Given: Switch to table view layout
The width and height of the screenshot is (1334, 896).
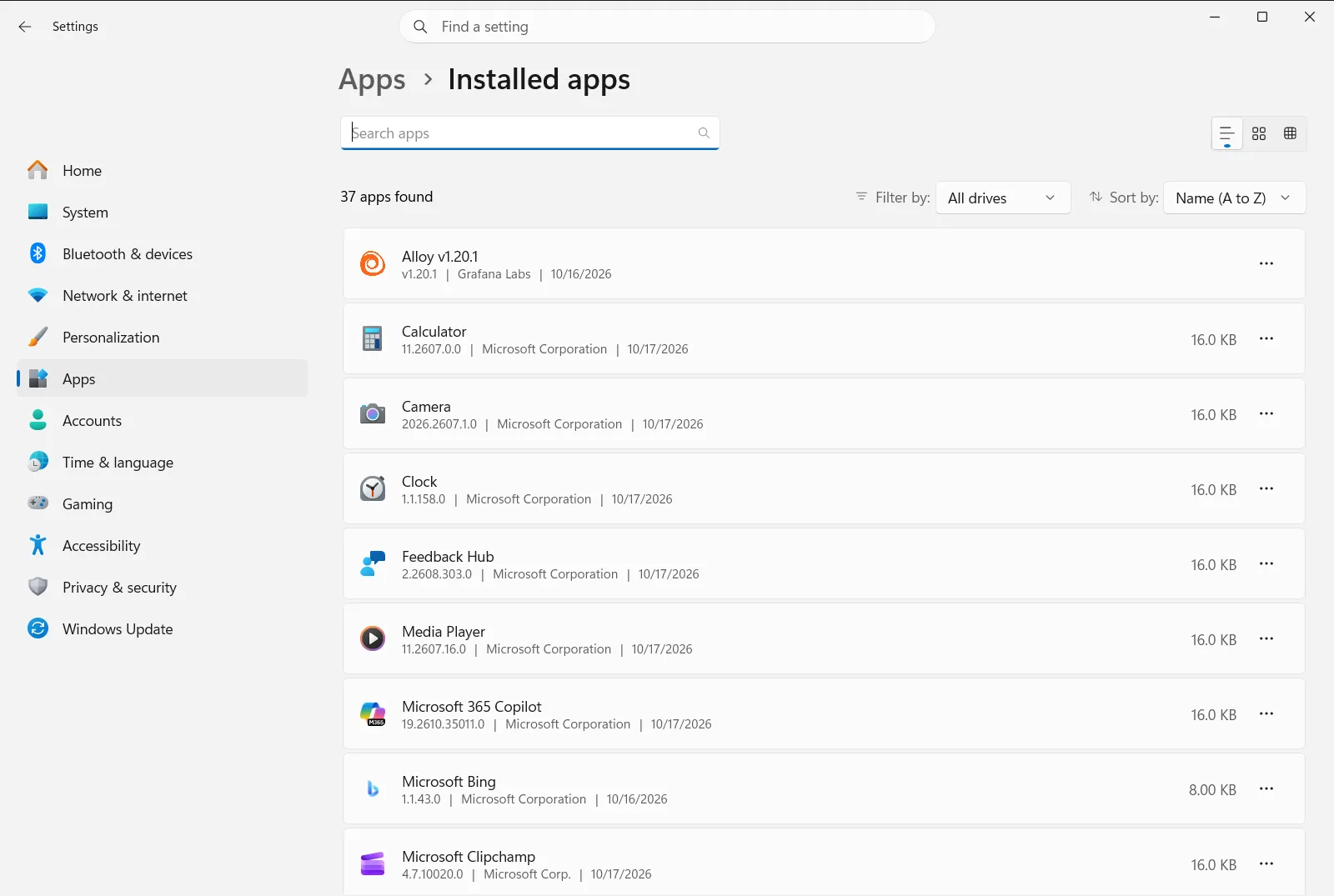Looking at the screenshot, I should click(1290, 133).
